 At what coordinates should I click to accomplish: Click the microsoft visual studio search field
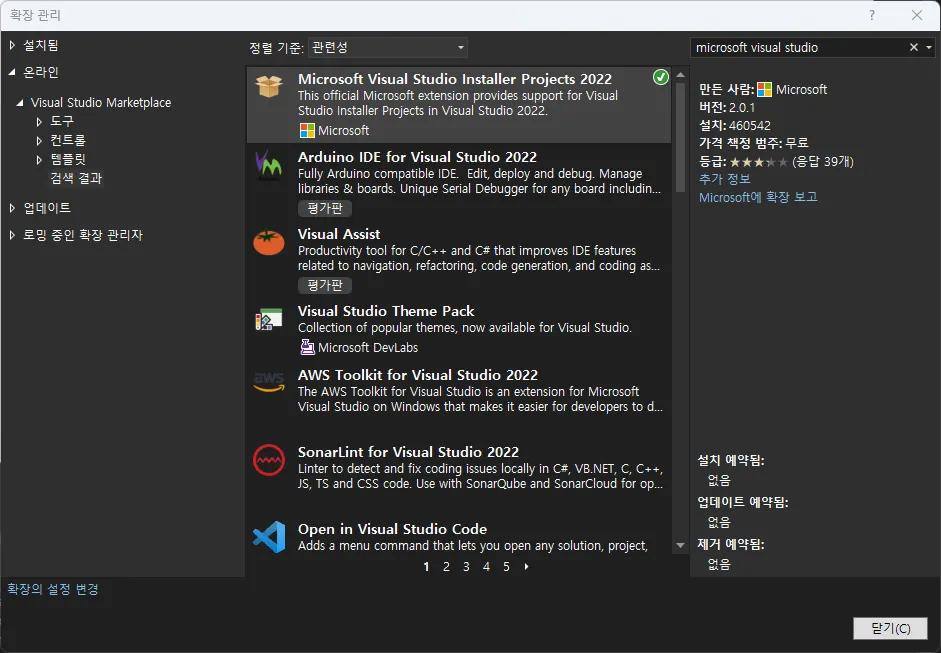(799, 47)
